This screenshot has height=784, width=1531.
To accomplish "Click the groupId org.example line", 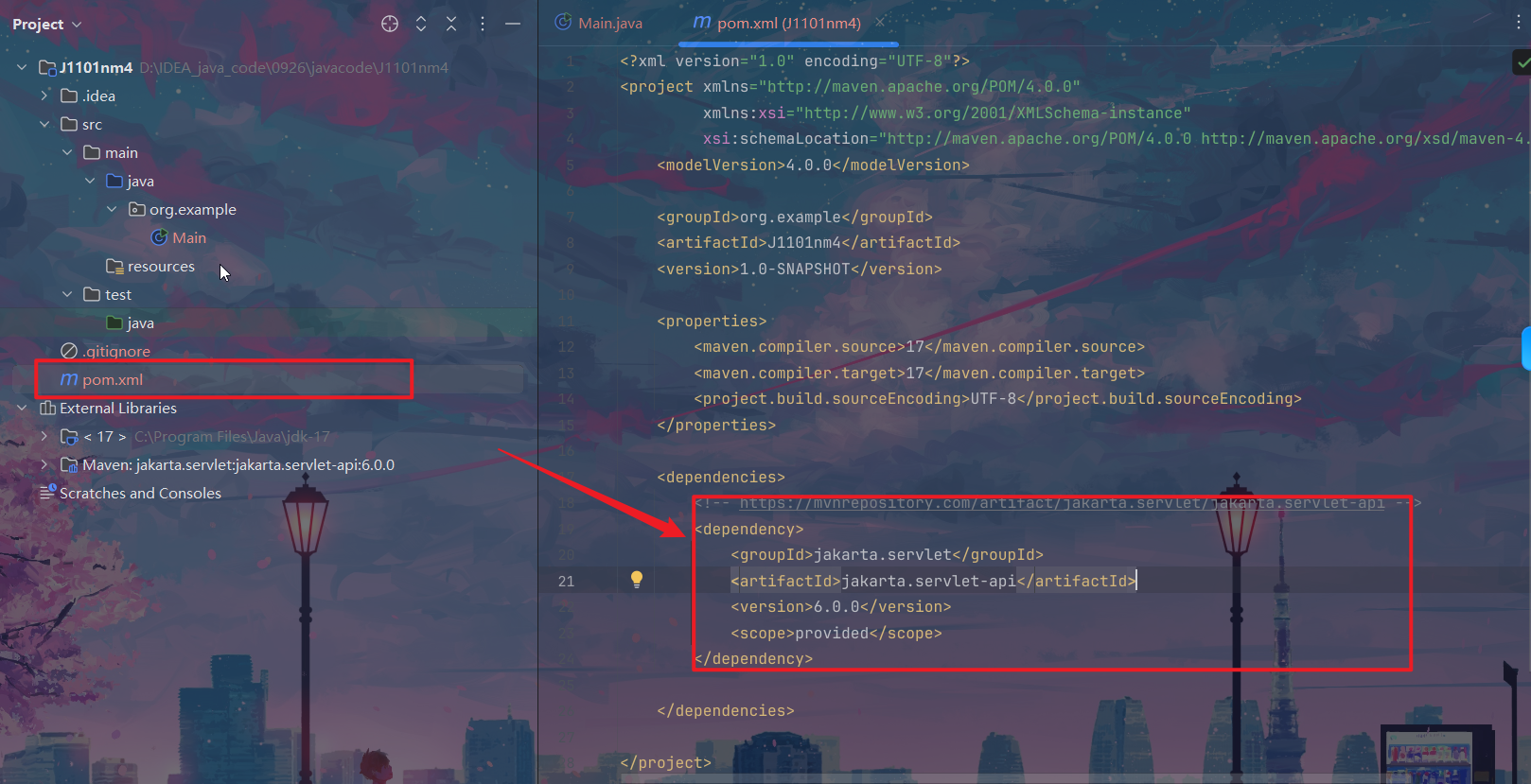I will point(795,217).
